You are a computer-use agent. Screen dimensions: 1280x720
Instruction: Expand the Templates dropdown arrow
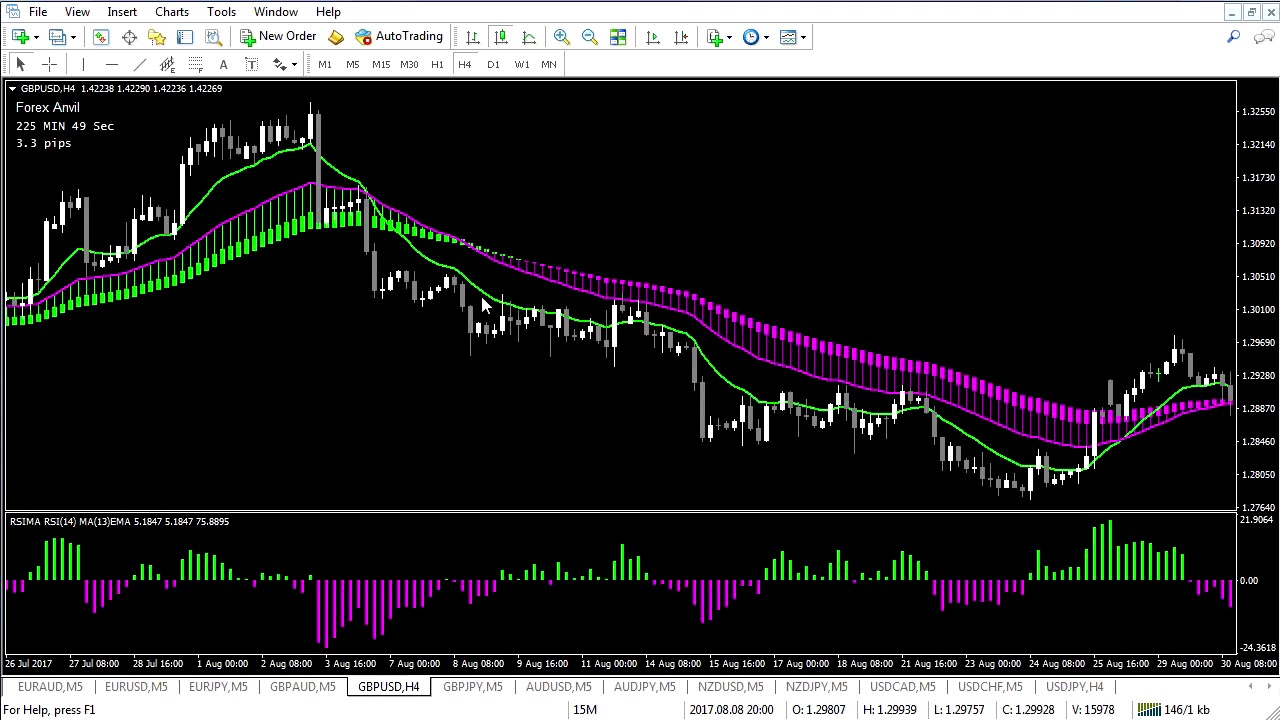click(x=803, y=37)
